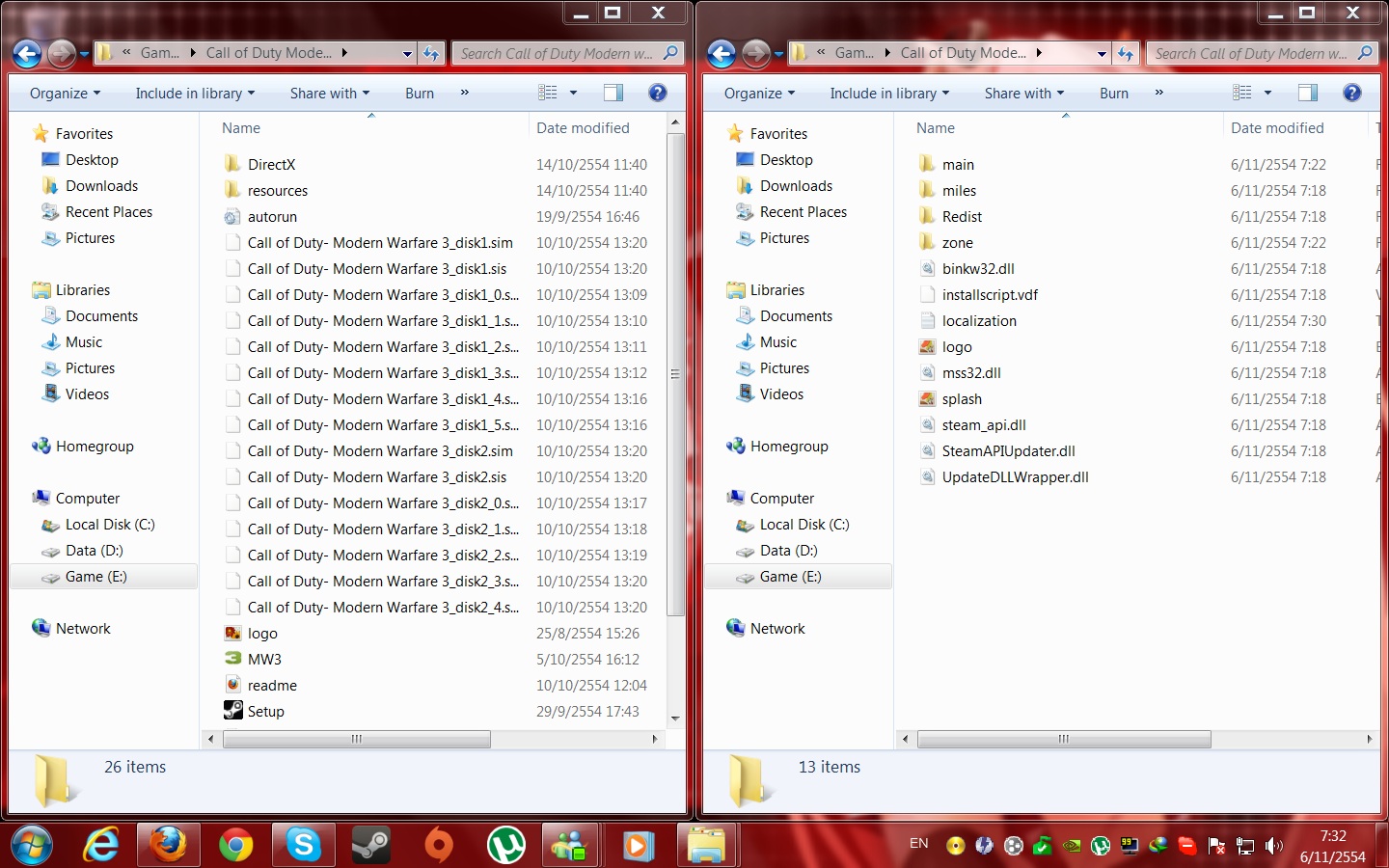The image size is (1389, 868).
Task: Refresh the right window's folder view
Action: click(1126, 54)
